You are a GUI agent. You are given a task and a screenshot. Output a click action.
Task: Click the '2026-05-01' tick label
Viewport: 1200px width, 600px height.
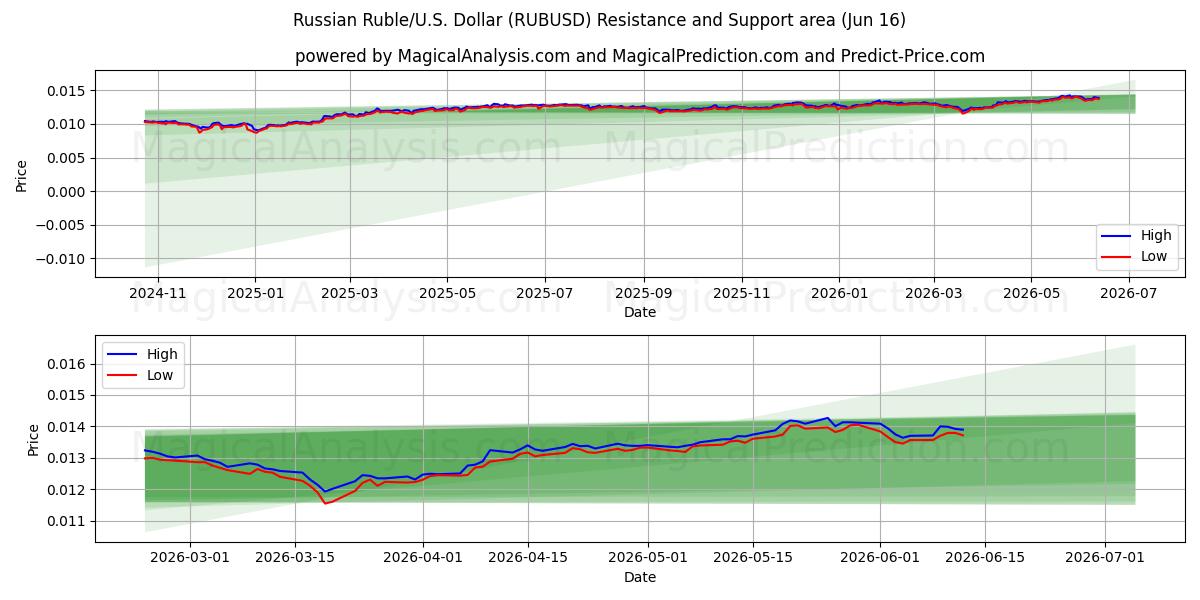coord(646,558)
